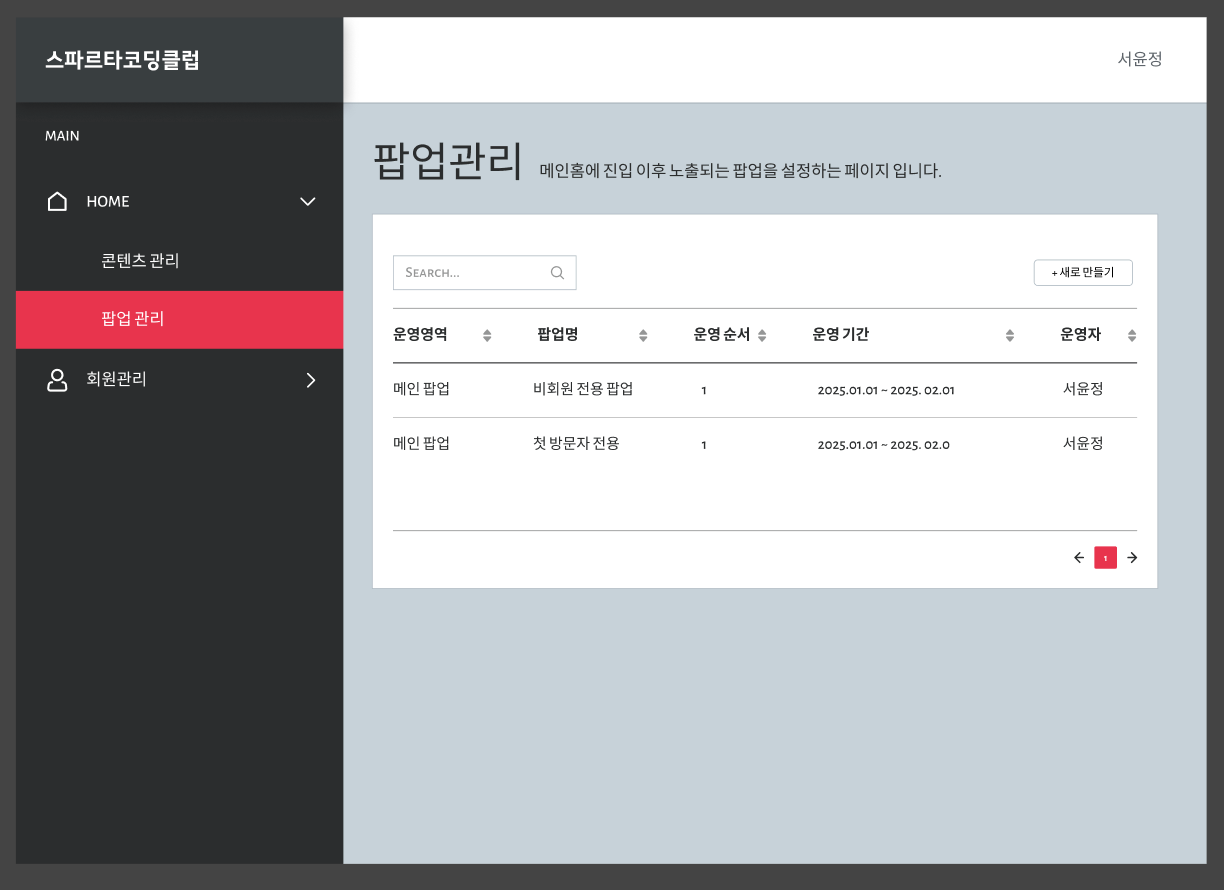Focus the Search input field
Screen dimensions: 1224x890
click(x=485, y=273)
